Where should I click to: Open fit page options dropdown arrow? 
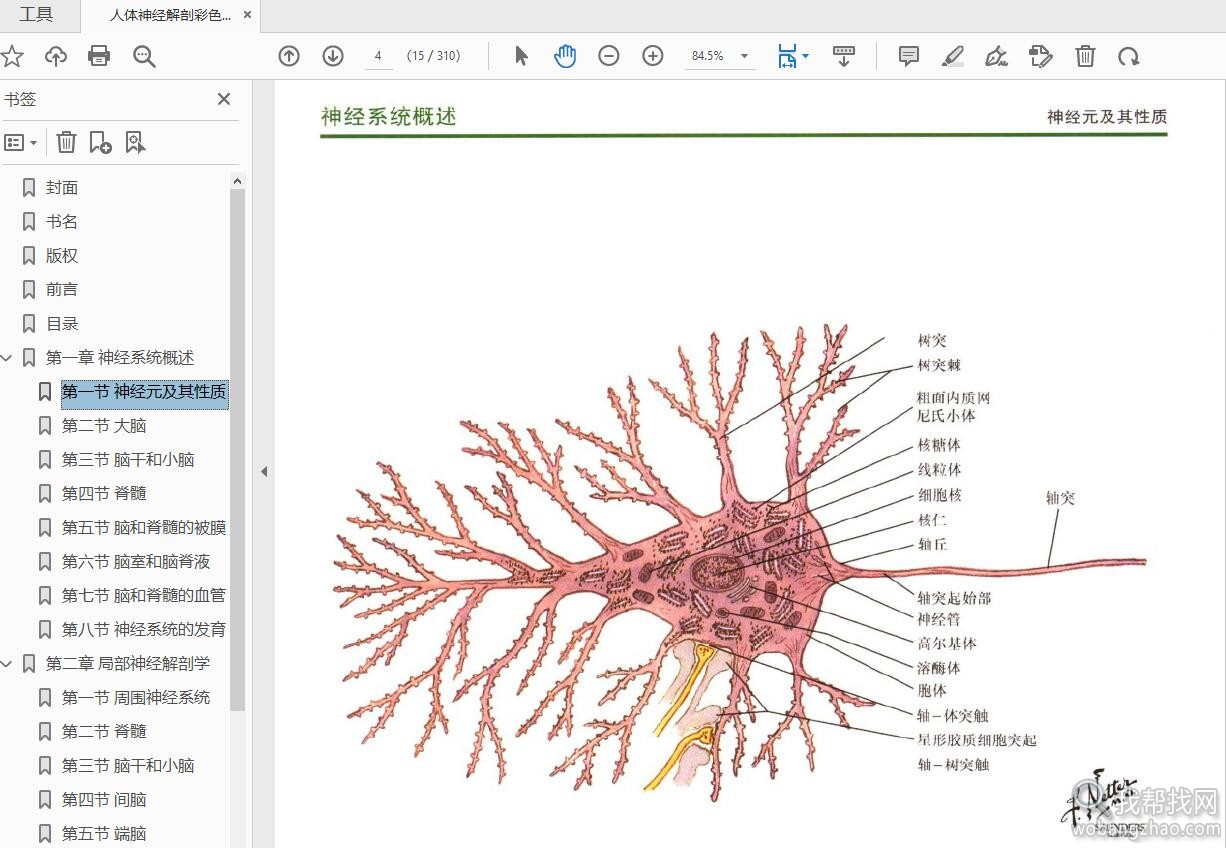(805, 56)
